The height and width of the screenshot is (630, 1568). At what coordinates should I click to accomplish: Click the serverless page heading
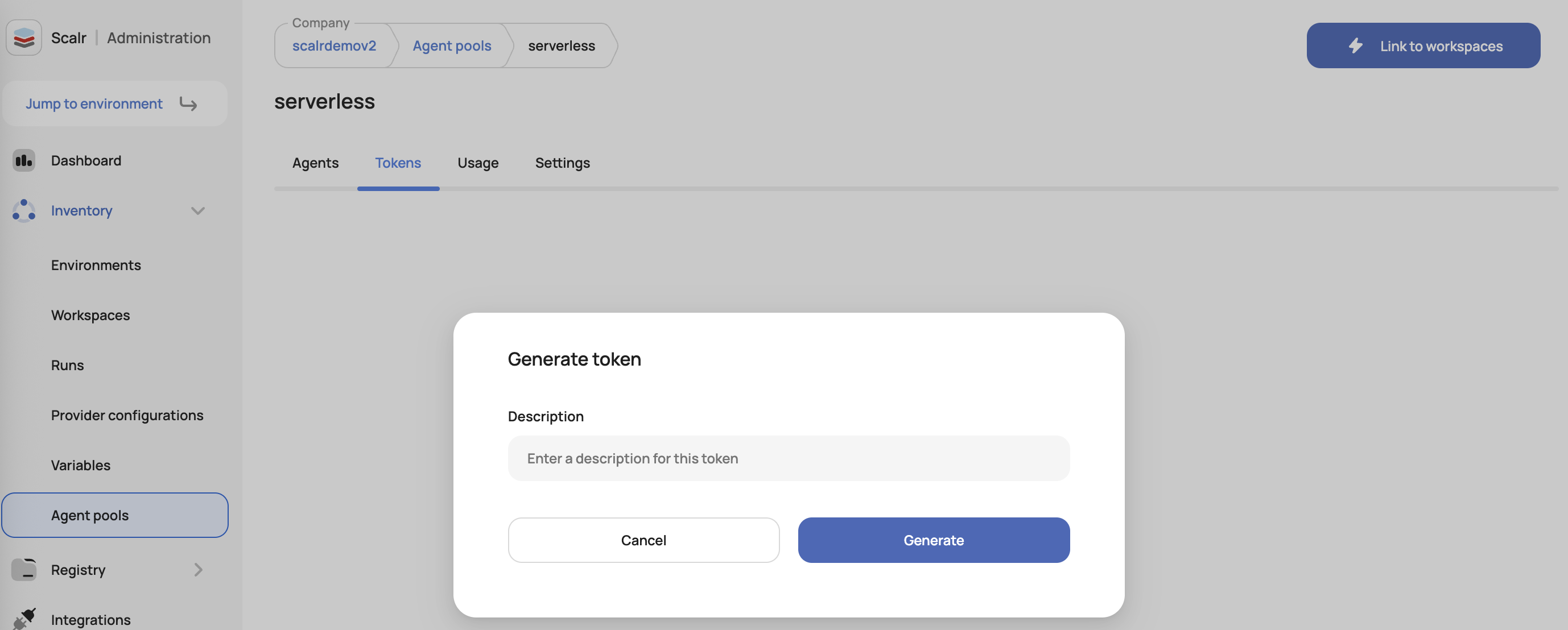pos(324,102)
